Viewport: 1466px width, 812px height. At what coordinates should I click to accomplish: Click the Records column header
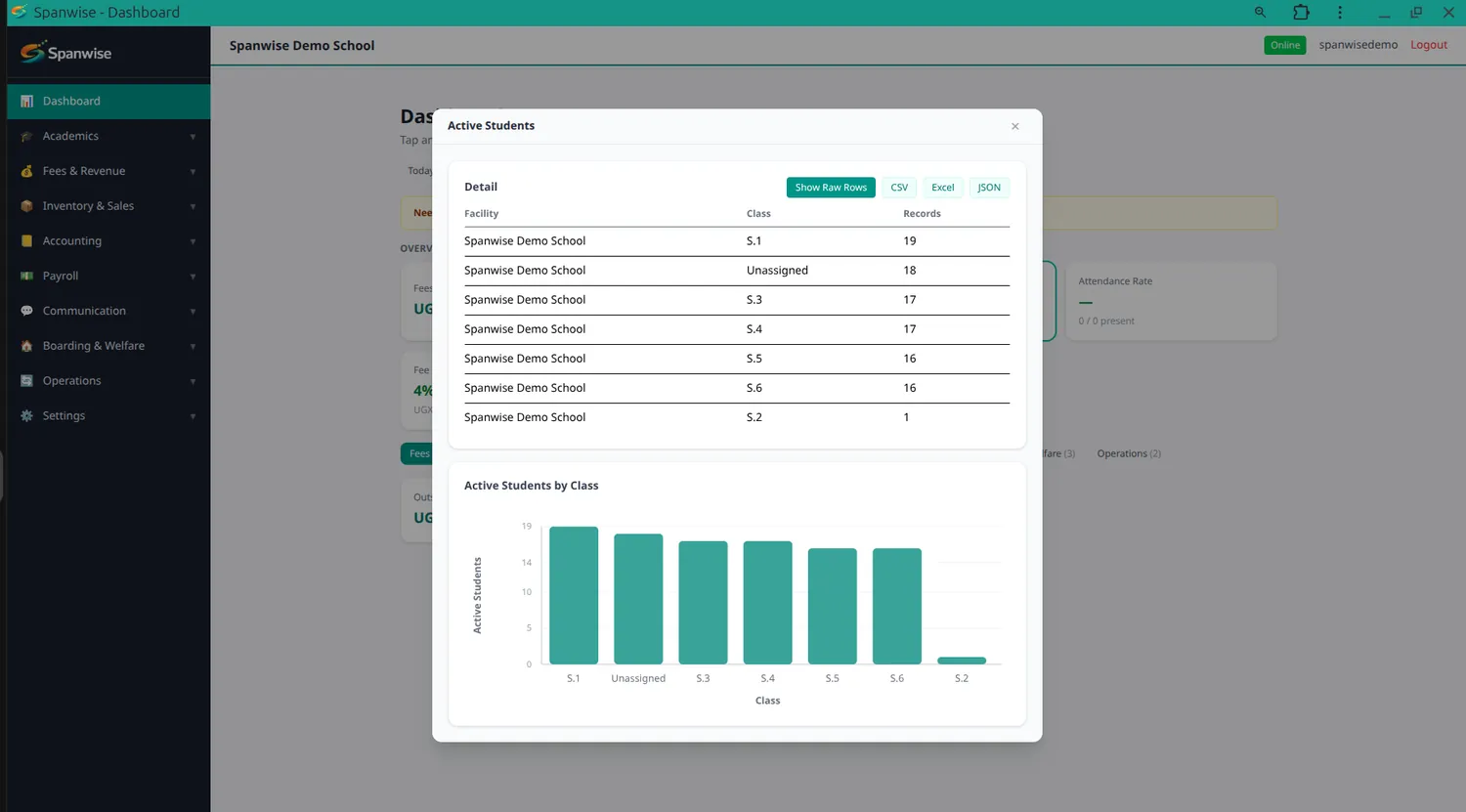point(922,214)
